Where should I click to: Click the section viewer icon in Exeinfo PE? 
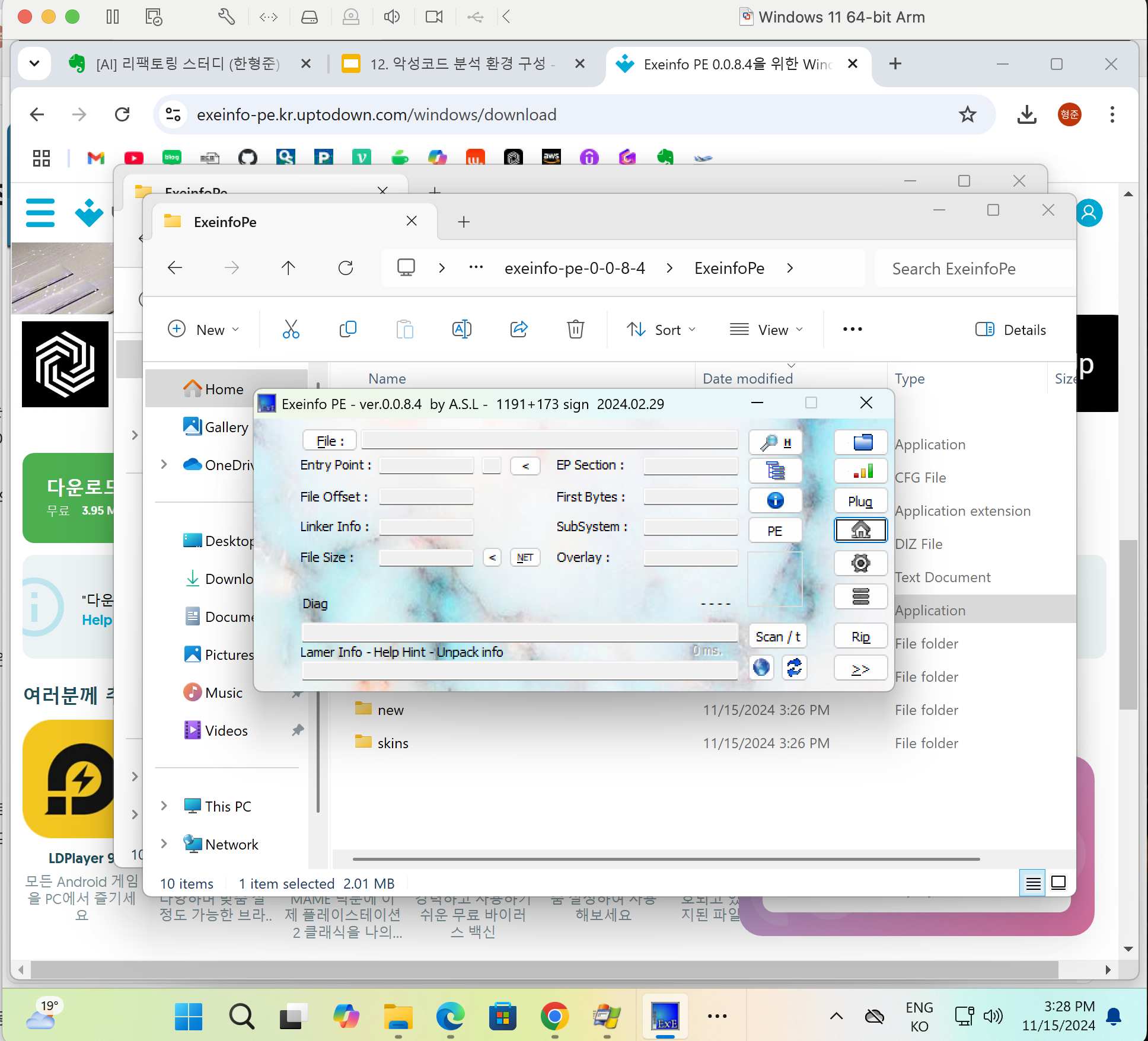776,471
